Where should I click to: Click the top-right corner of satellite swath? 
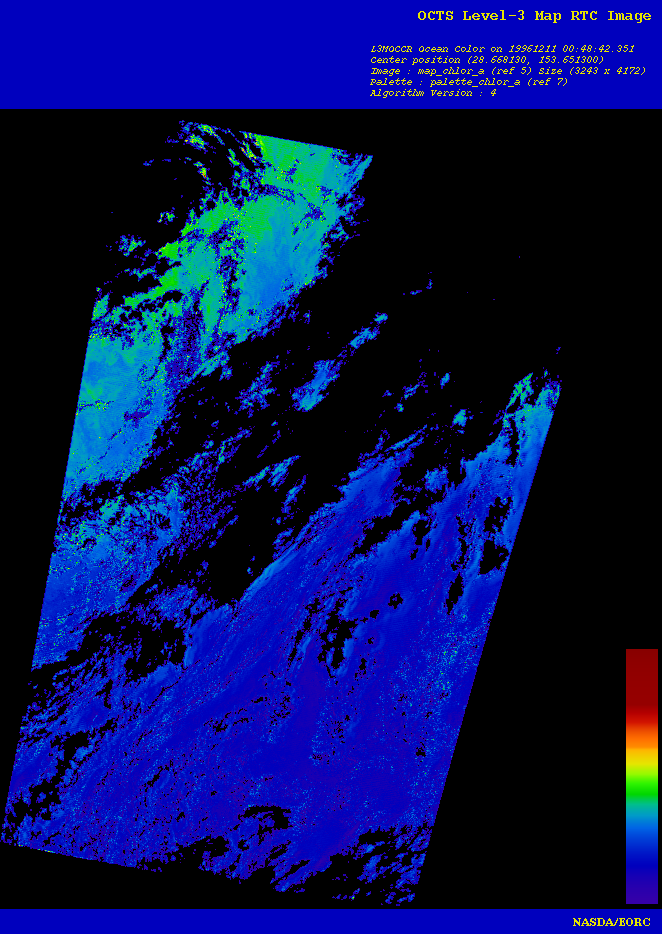coord(369,159)
